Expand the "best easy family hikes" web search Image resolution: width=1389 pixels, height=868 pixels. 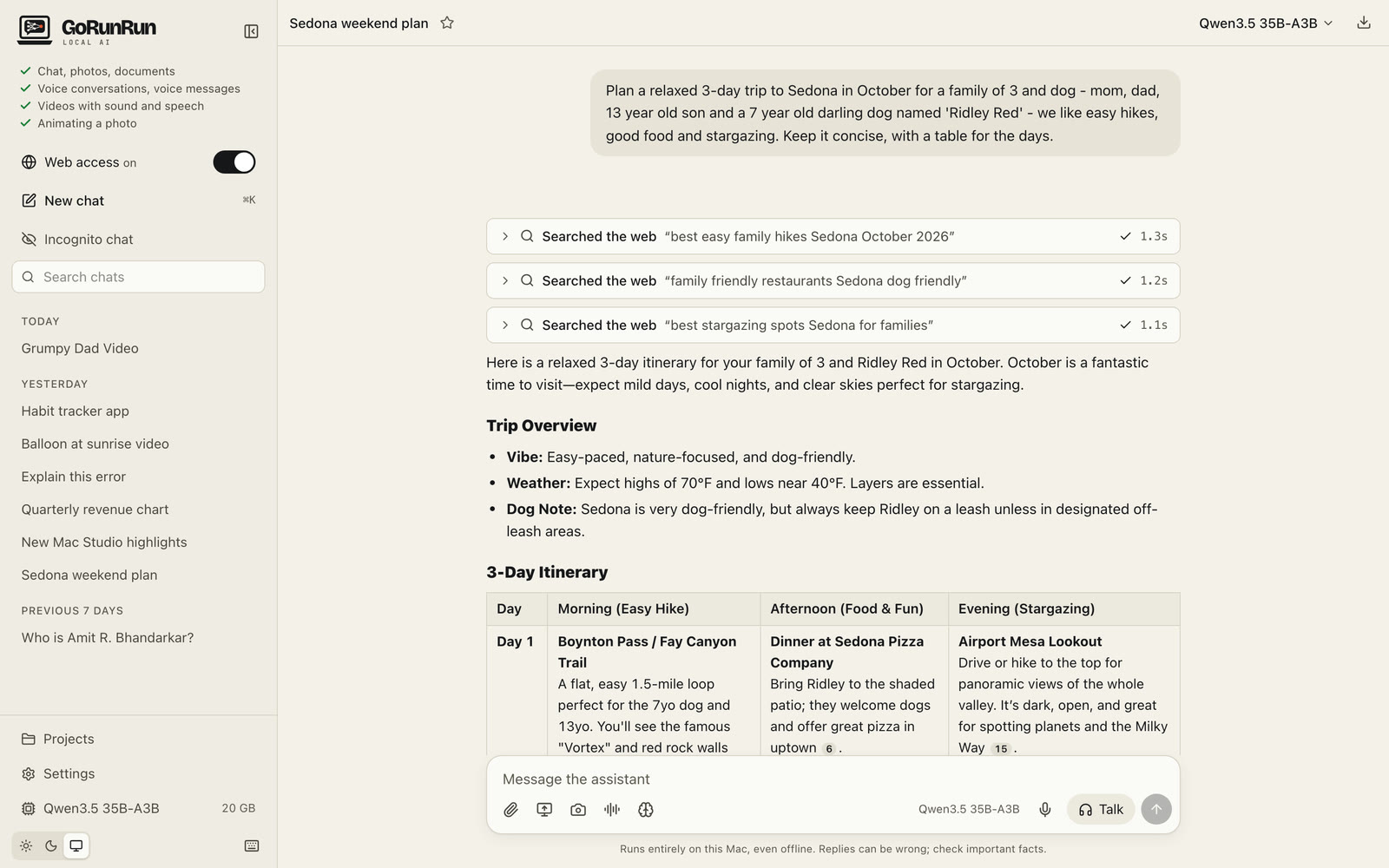coord(833,236)
